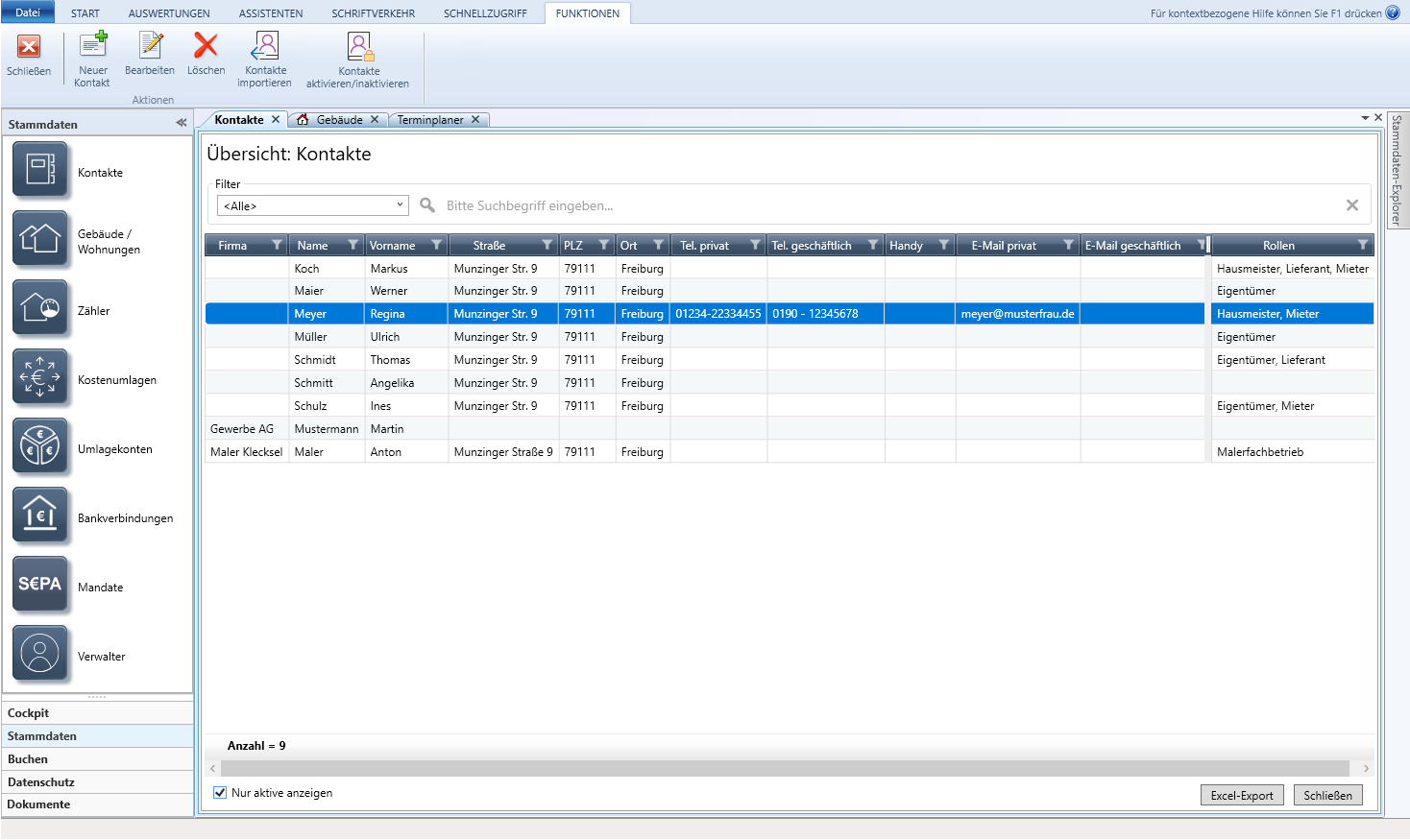
Task: Switch to the Terminplaner tab
Action: pos(430,120)
